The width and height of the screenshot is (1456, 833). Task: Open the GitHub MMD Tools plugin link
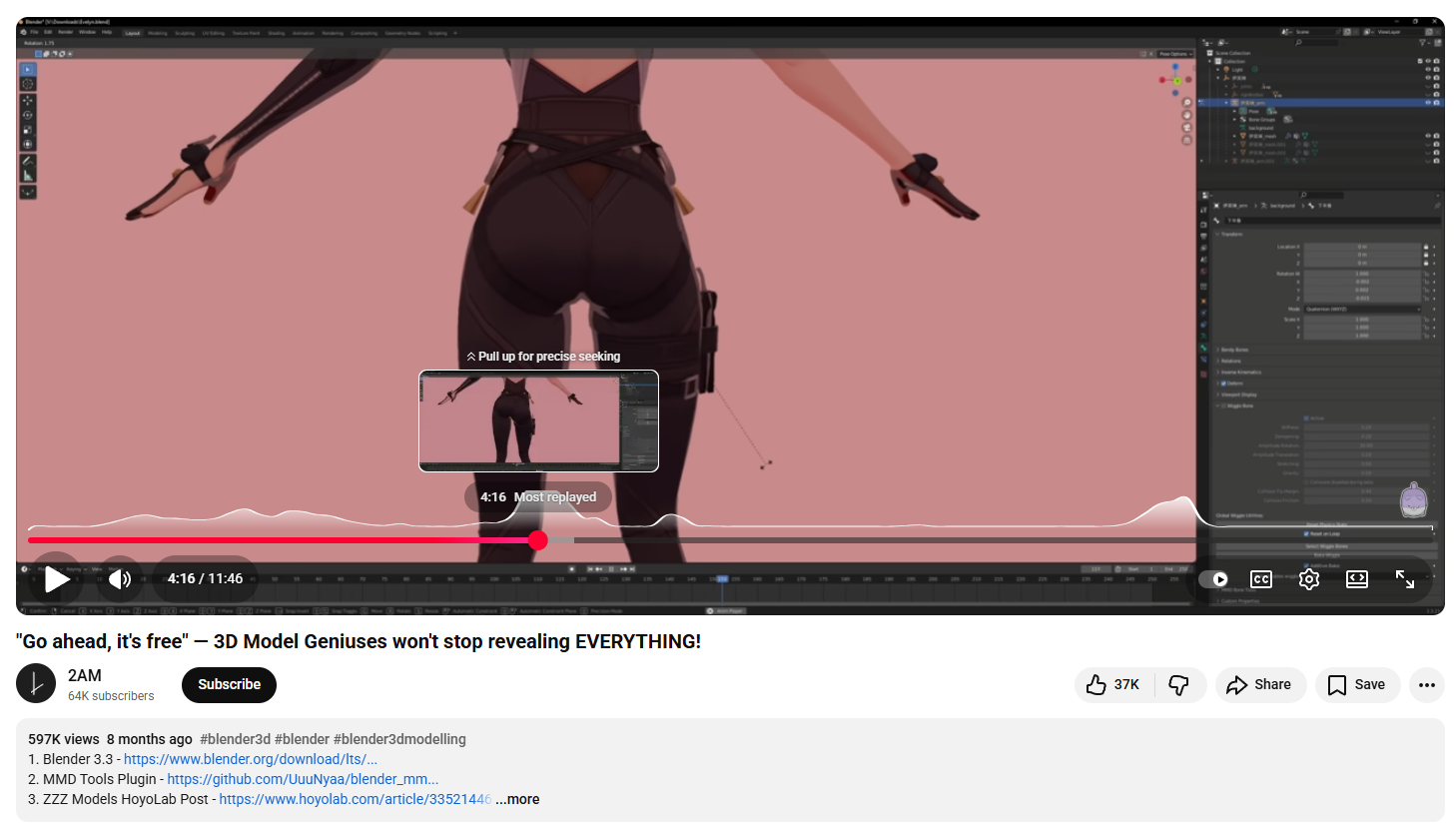[303, 779]
